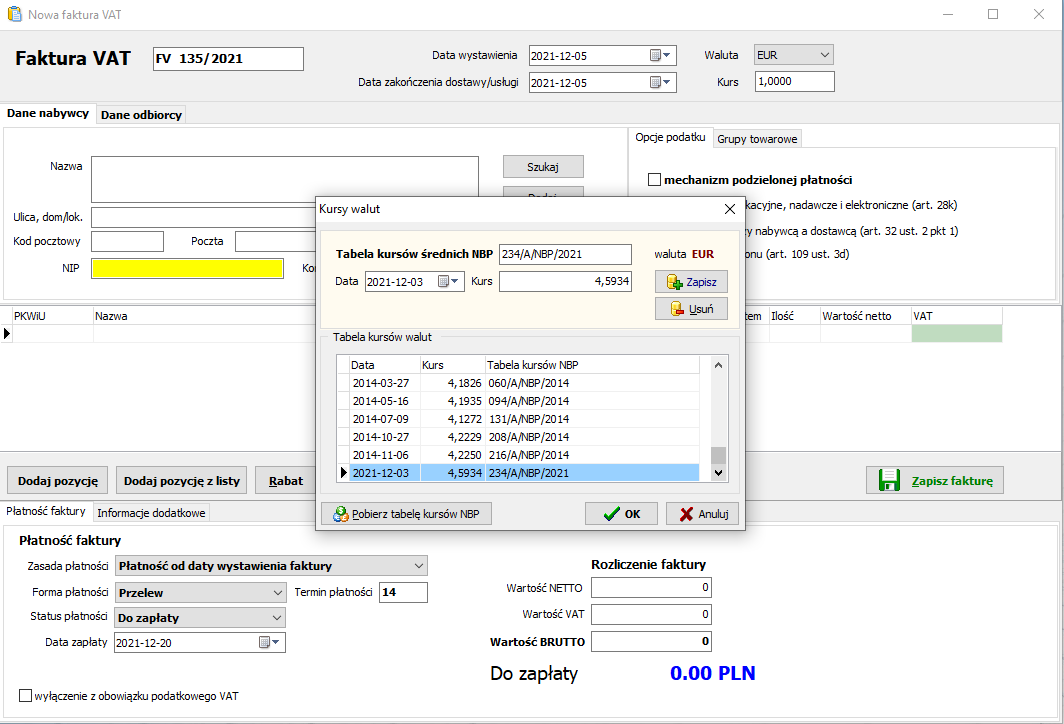Click the Data column header in rates table
This screenshot has width=1064, height=724.
pos(385,365)
